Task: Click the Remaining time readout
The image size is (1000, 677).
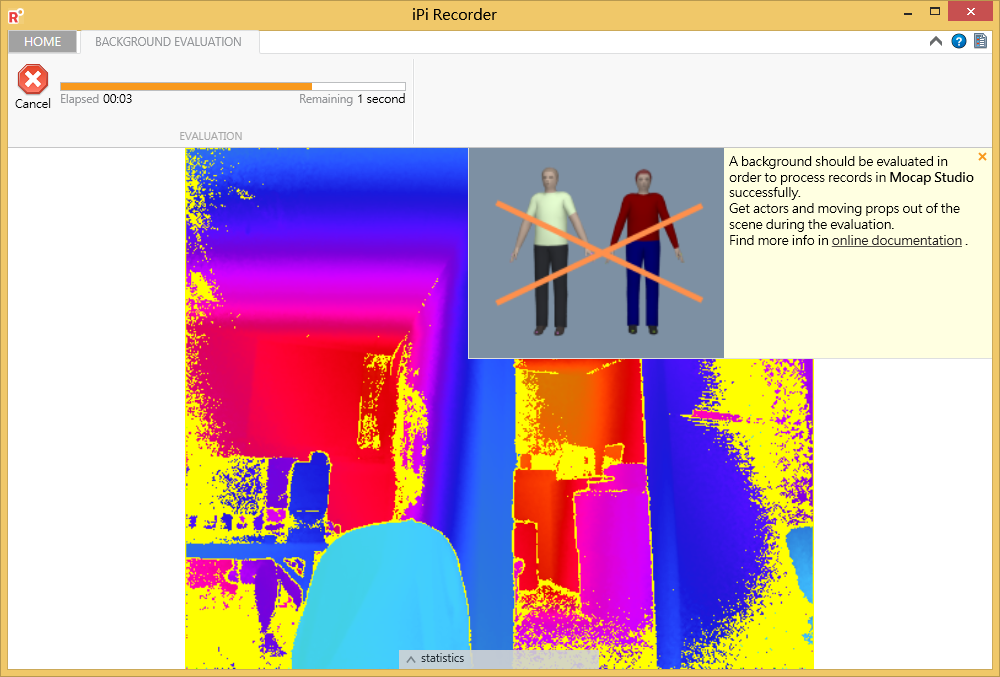Action: pos(352,99)
